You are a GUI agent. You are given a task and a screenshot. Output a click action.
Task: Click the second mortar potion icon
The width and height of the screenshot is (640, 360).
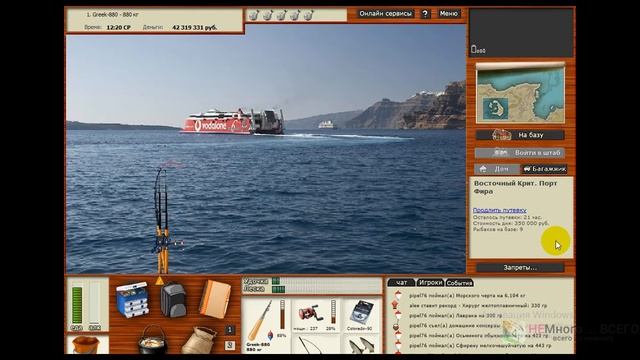[x=267, y=16]
